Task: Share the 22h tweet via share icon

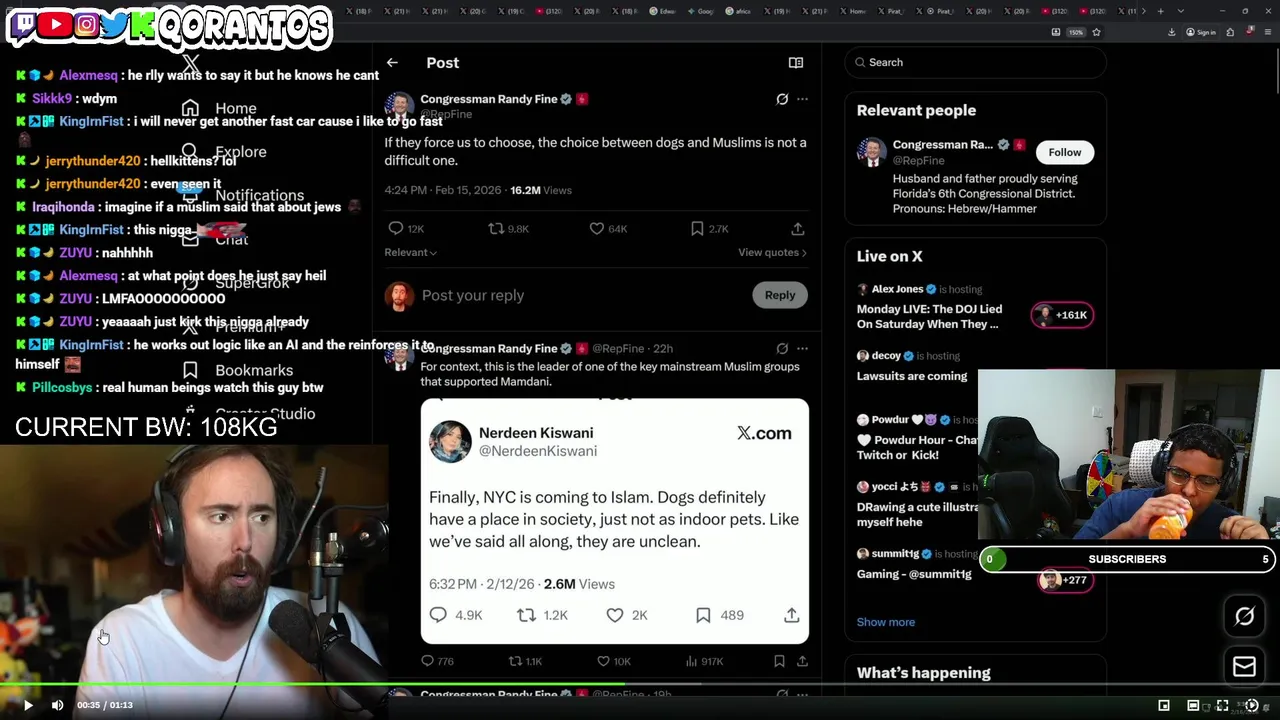Action: pos(802,661)
